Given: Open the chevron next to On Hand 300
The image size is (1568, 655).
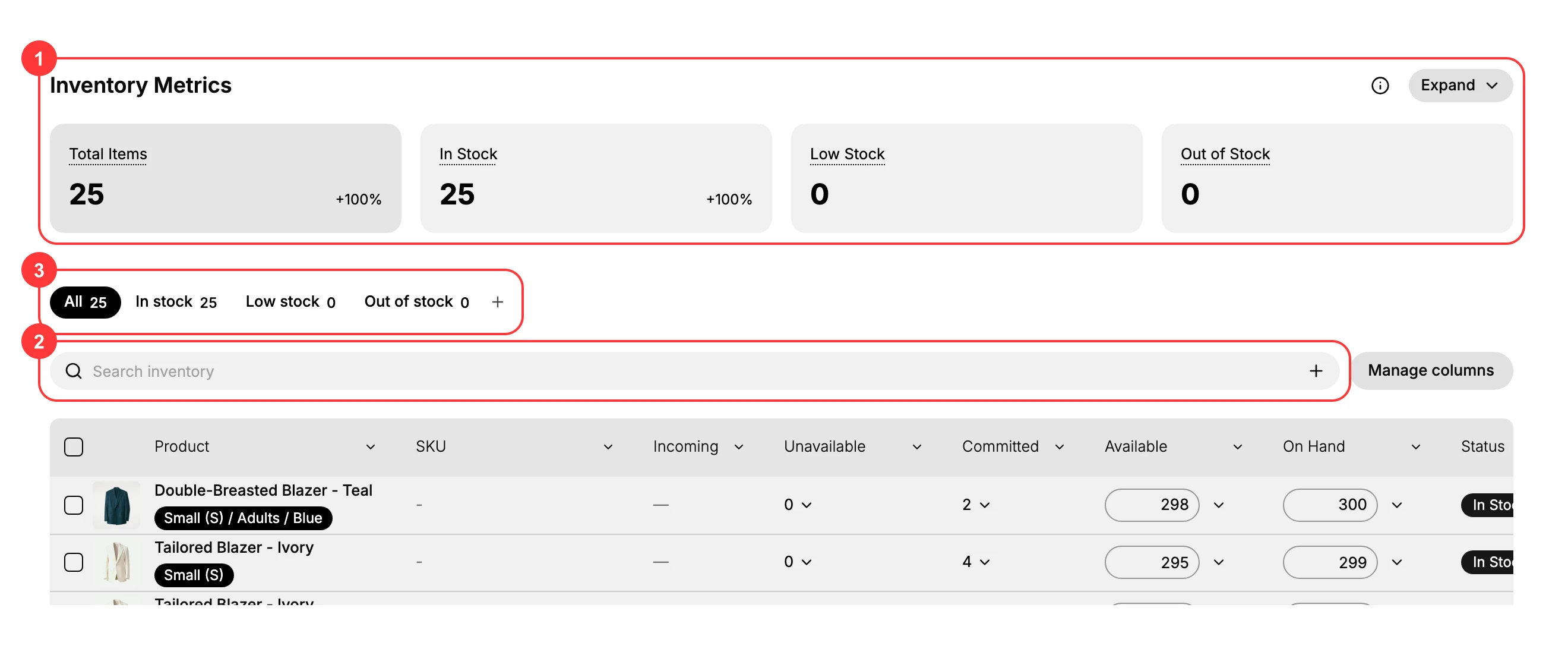Looking at the screenshot, I should 1396,505.
